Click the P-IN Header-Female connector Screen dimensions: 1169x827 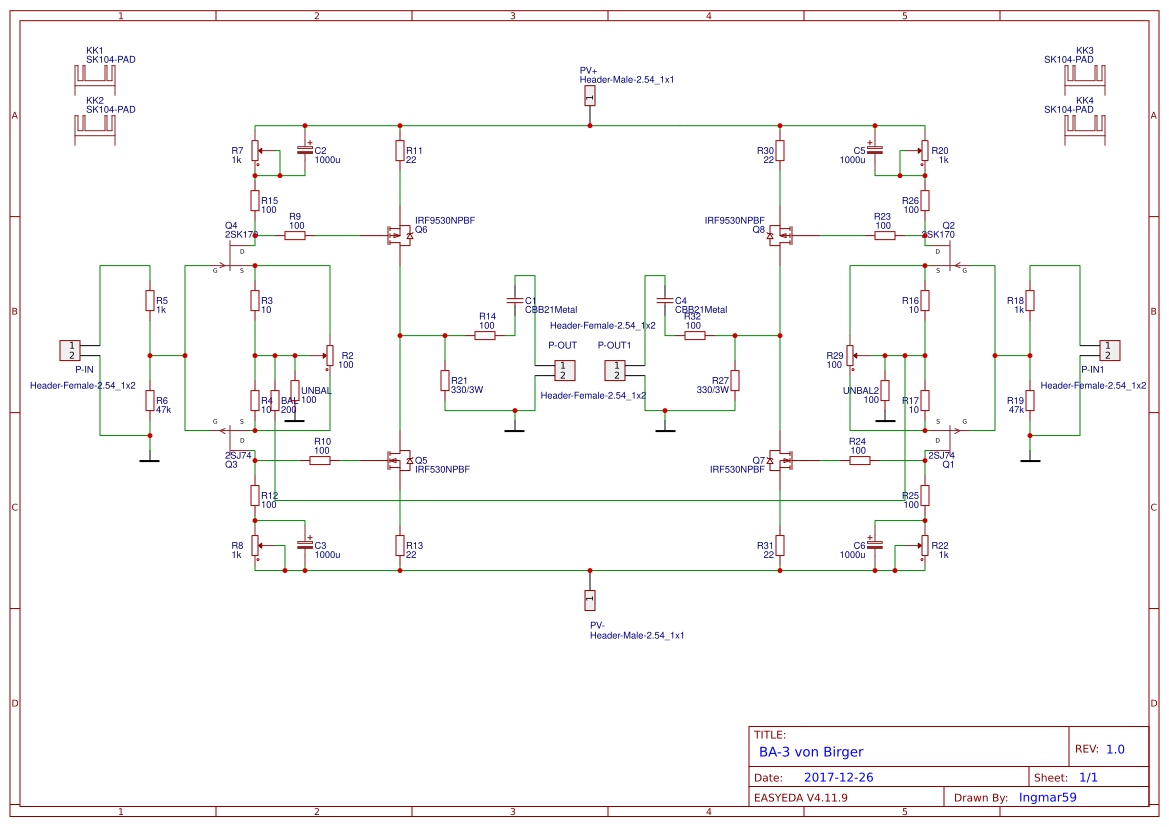click(71, 351)
